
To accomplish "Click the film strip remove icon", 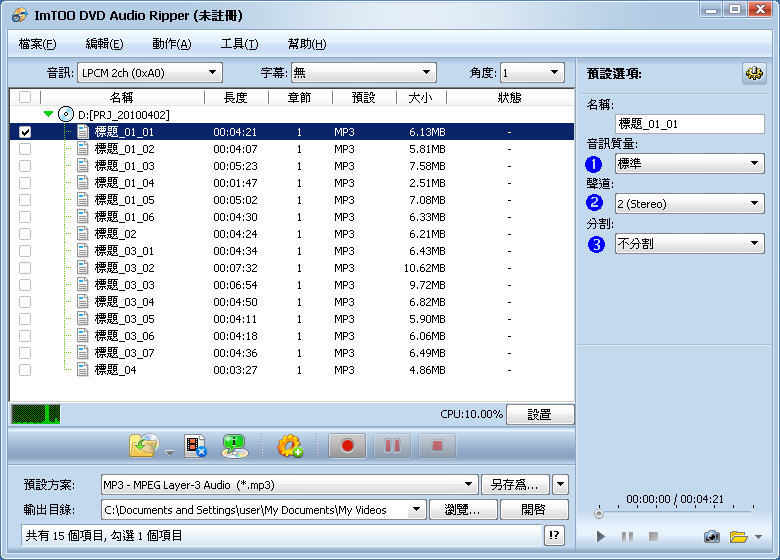I will pos(196,446).
